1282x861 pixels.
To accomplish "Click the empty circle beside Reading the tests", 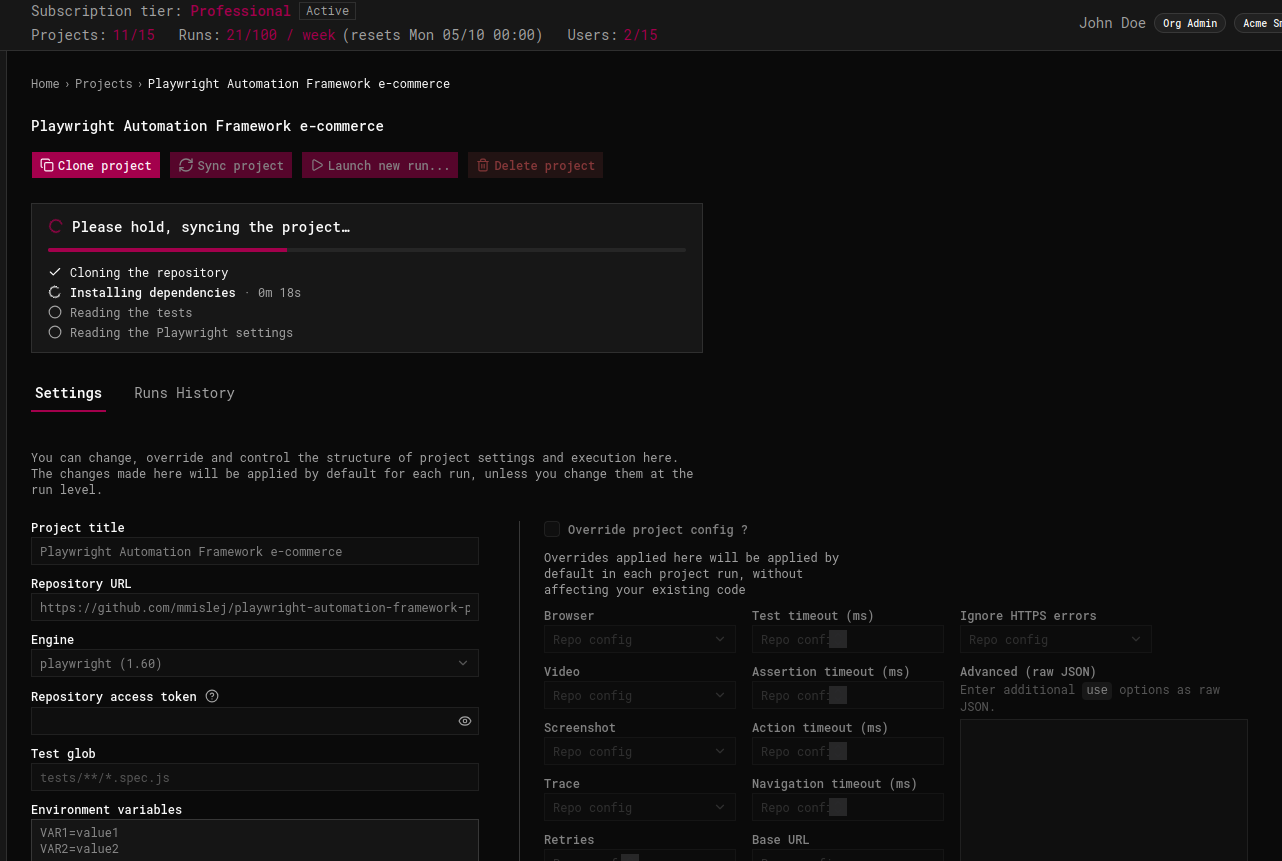I will point(55,312).
